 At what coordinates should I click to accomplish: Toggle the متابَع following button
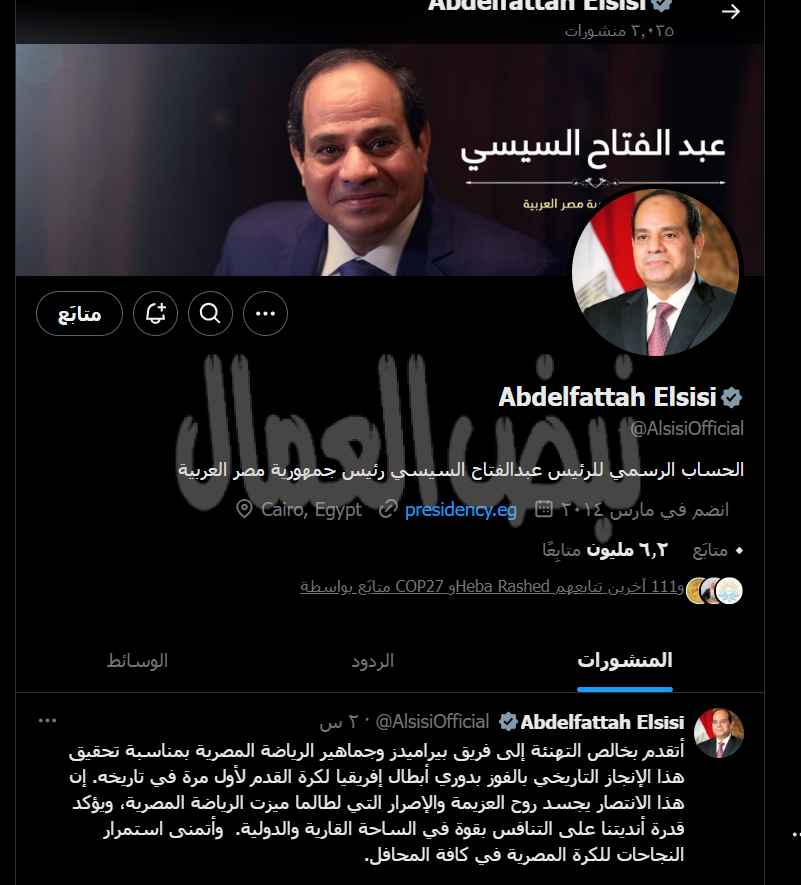80,313
